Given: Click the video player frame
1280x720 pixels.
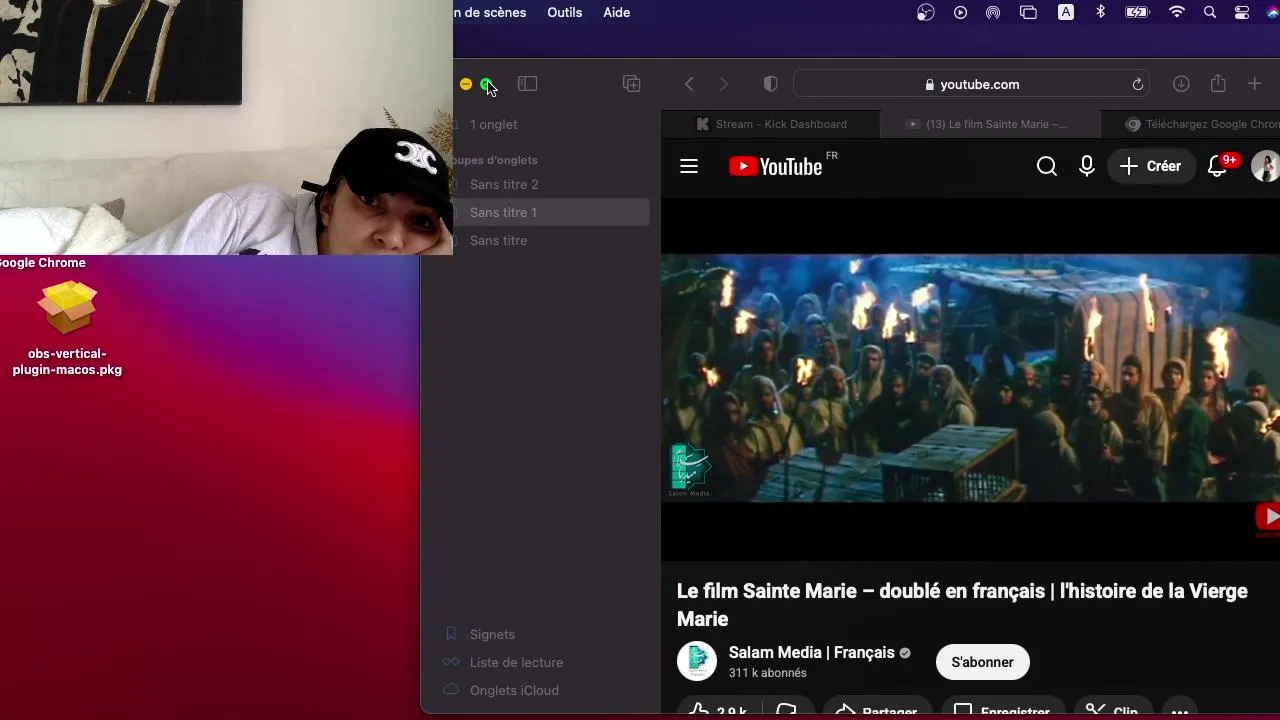Looking at the screenshot, I should (970, 377).
